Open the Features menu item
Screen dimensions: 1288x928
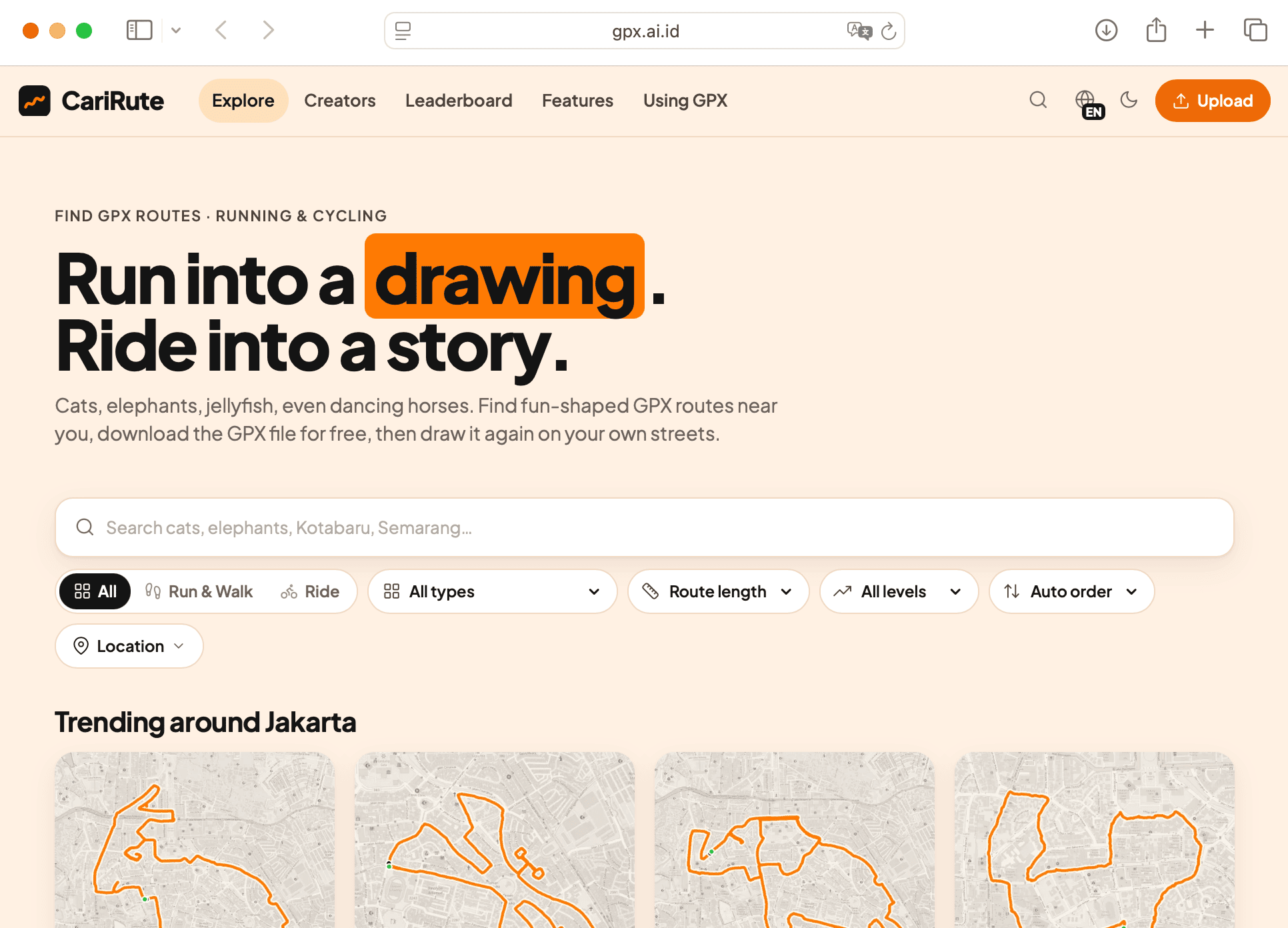pos(577,101)
